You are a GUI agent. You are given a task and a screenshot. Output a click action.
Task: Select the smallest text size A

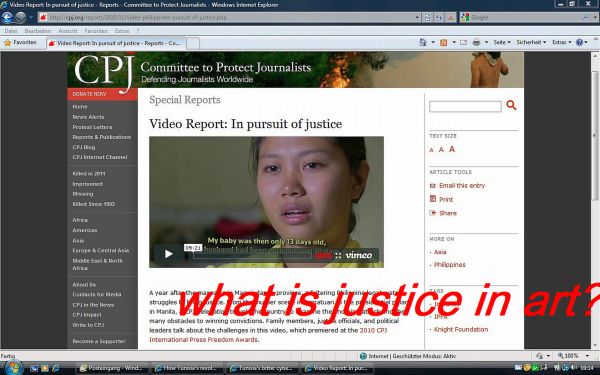point(432,150)
